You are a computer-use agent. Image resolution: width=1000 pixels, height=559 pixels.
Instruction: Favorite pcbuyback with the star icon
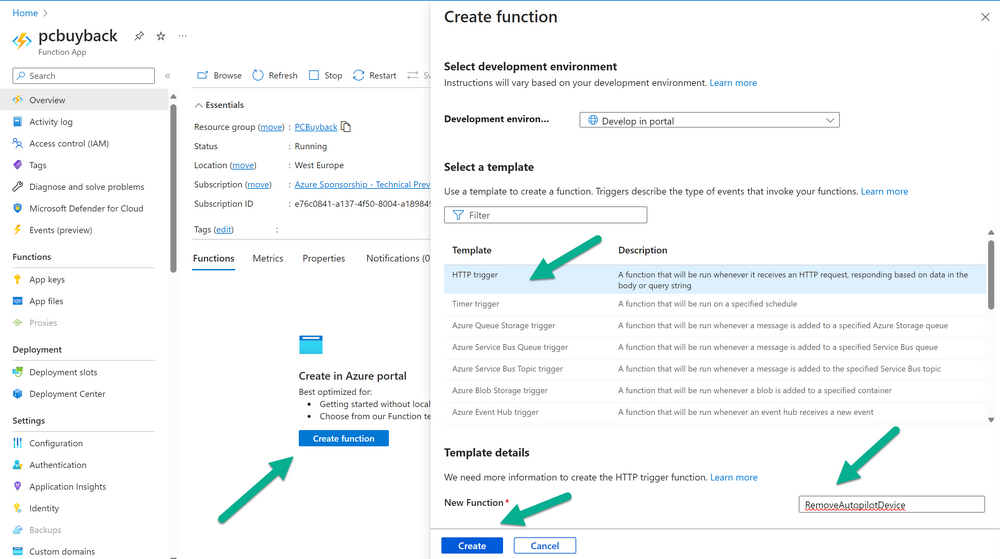(x=161, y=36)
